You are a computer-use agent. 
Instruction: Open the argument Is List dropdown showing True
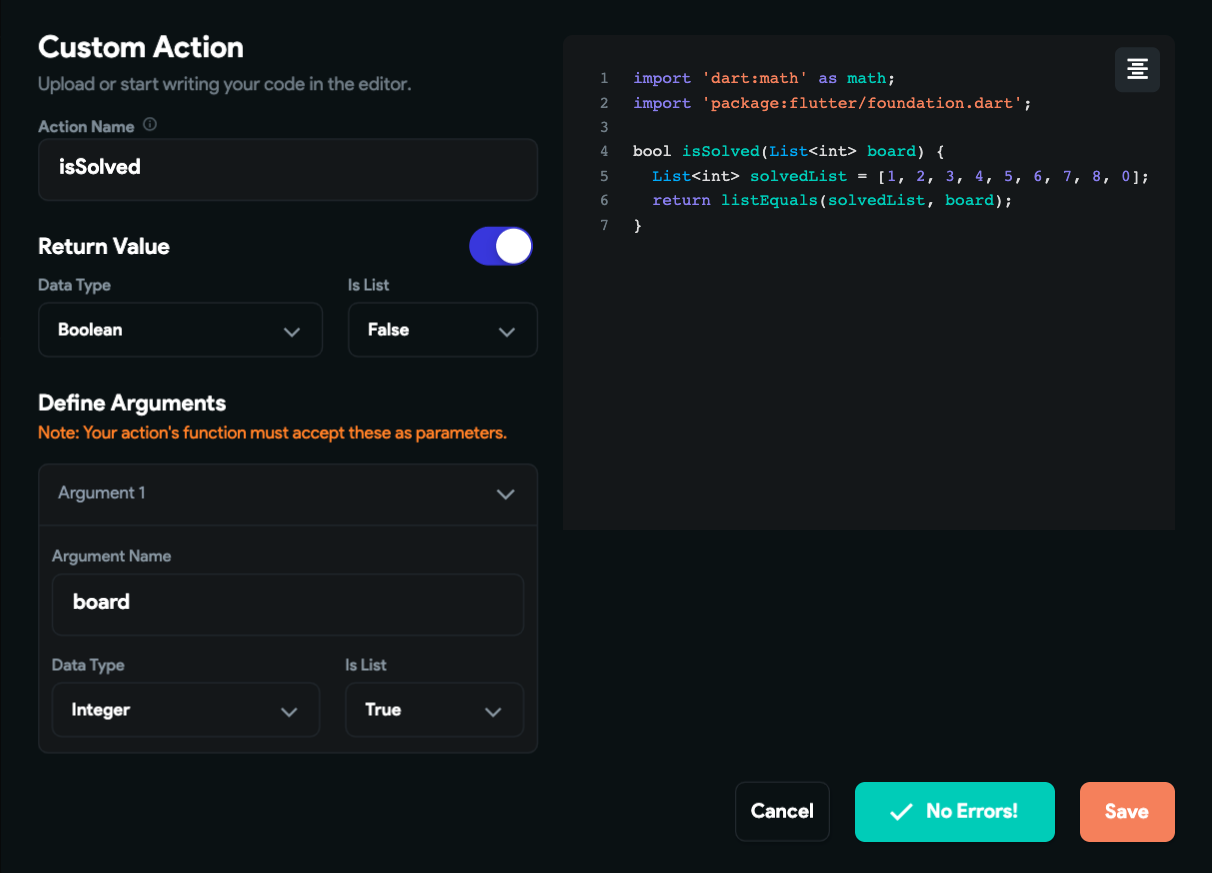(434, 710)
